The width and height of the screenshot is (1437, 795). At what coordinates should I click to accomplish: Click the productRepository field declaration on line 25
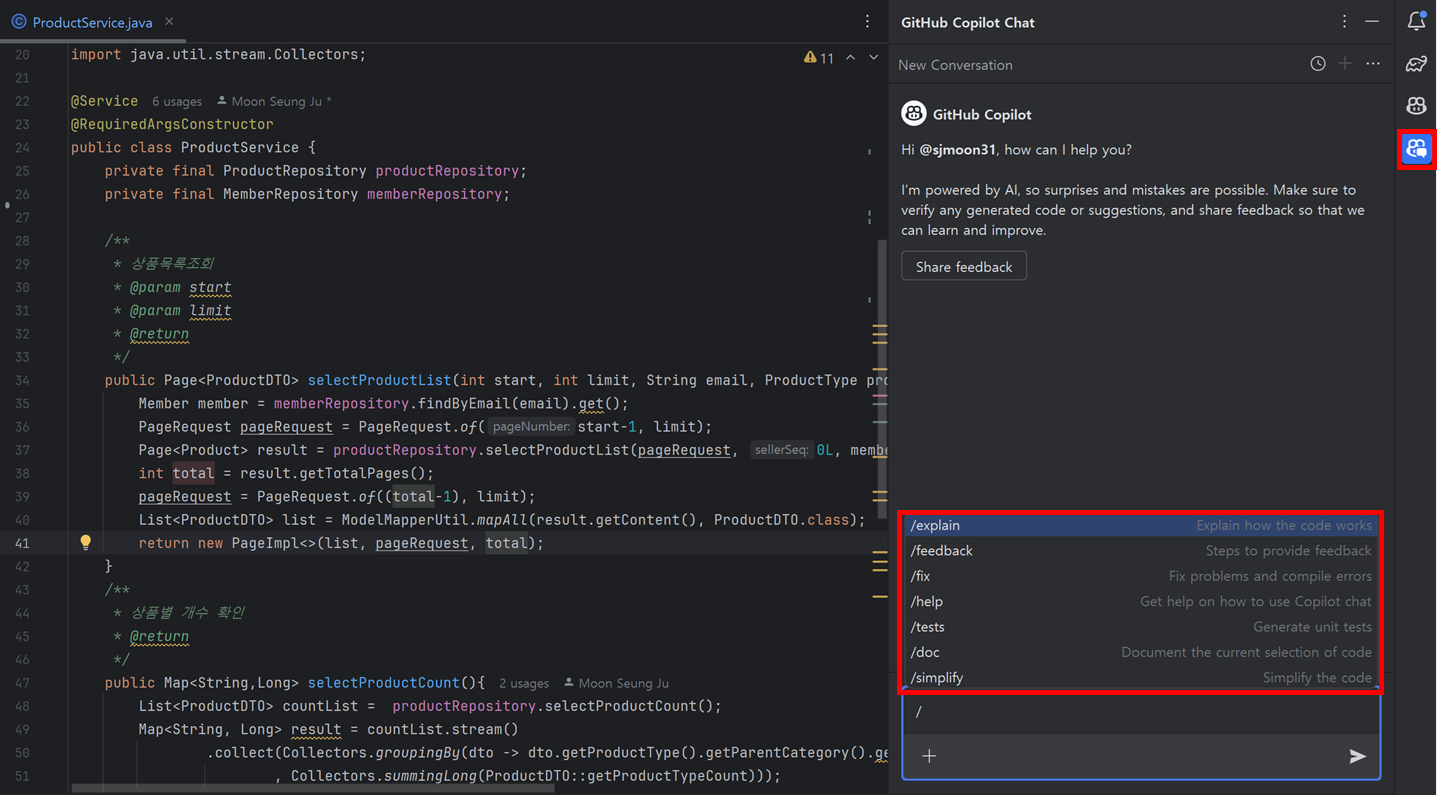[447, 171]
